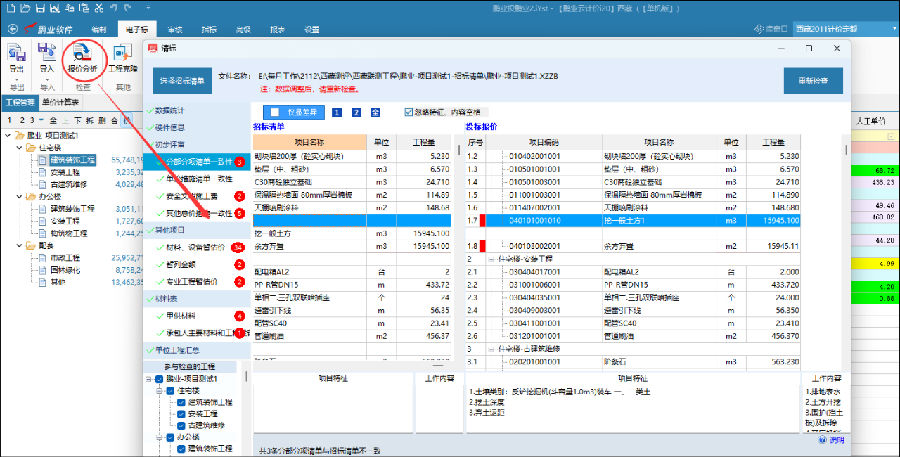This screenshot has height=457, width=900.
Task: Click the 工程克隆 icon in the ribbon
Action: [122, 56]
